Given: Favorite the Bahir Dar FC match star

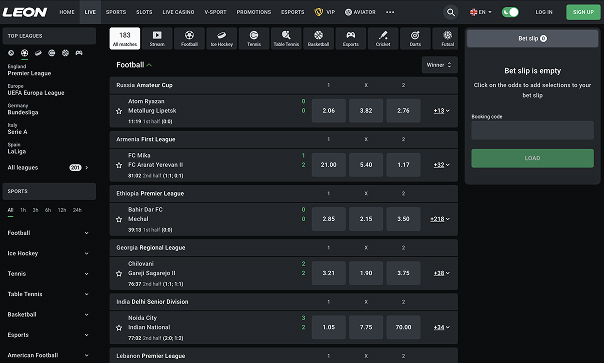Looking at the screenshot, I should [x=119, y=219].
